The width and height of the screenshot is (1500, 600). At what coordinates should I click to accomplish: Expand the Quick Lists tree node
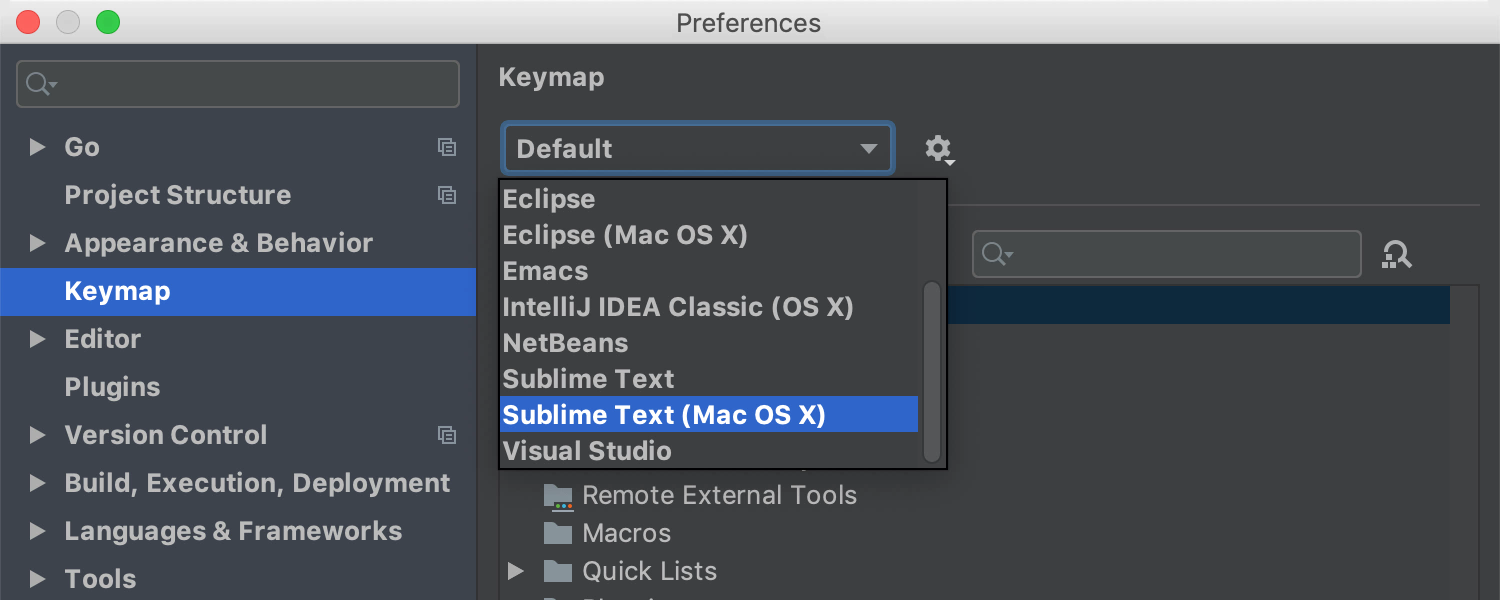[516, 571]
